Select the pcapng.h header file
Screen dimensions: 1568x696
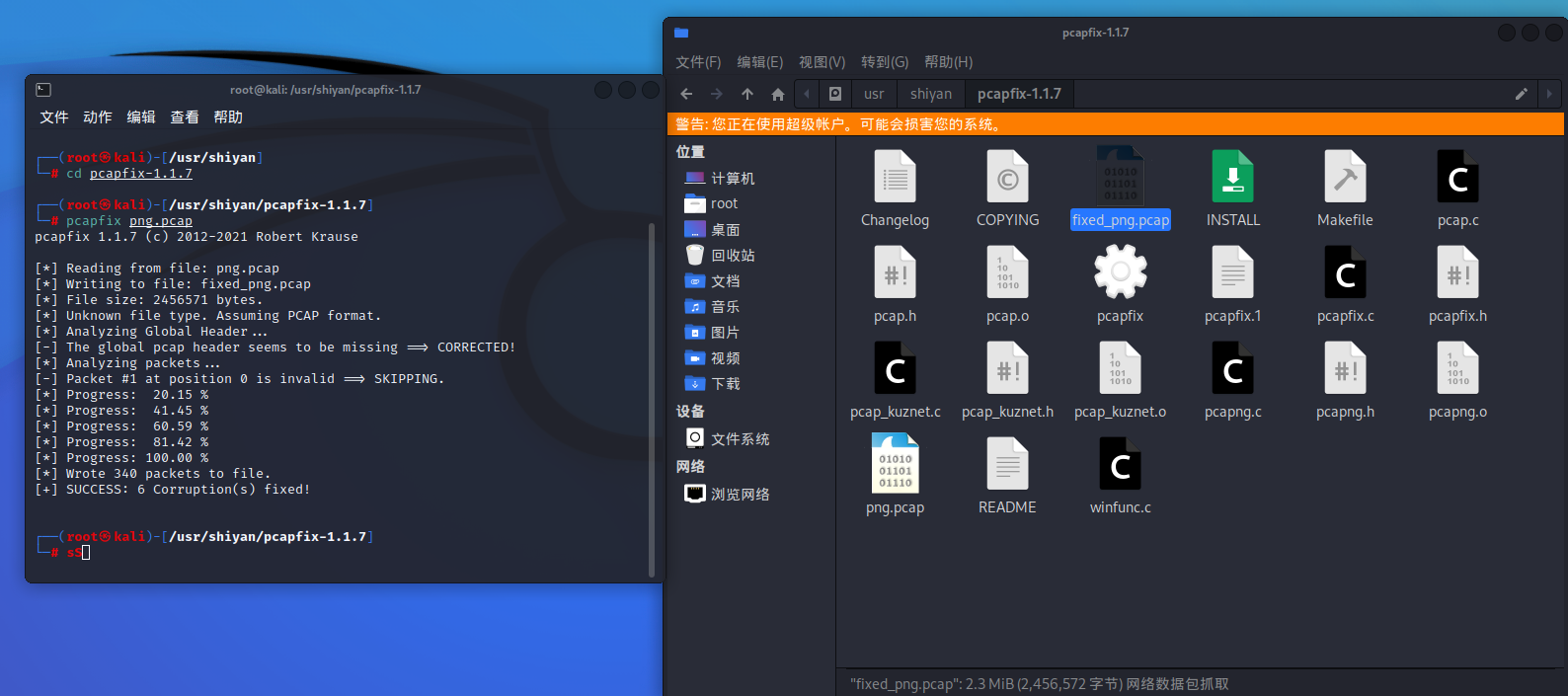(x=1345, y=369)
